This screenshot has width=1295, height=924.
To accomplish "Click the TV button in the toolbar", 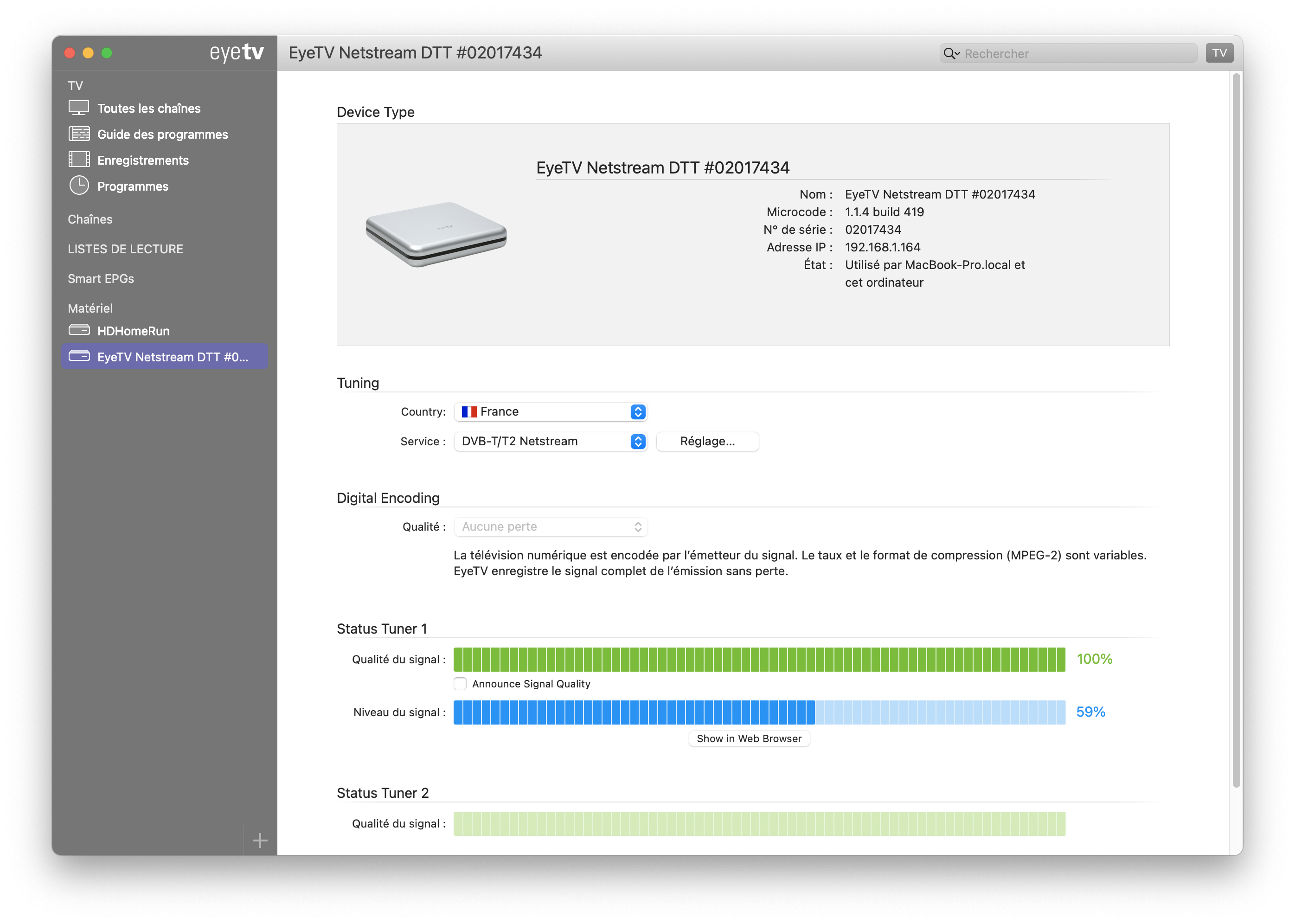I will point(1219,53).
